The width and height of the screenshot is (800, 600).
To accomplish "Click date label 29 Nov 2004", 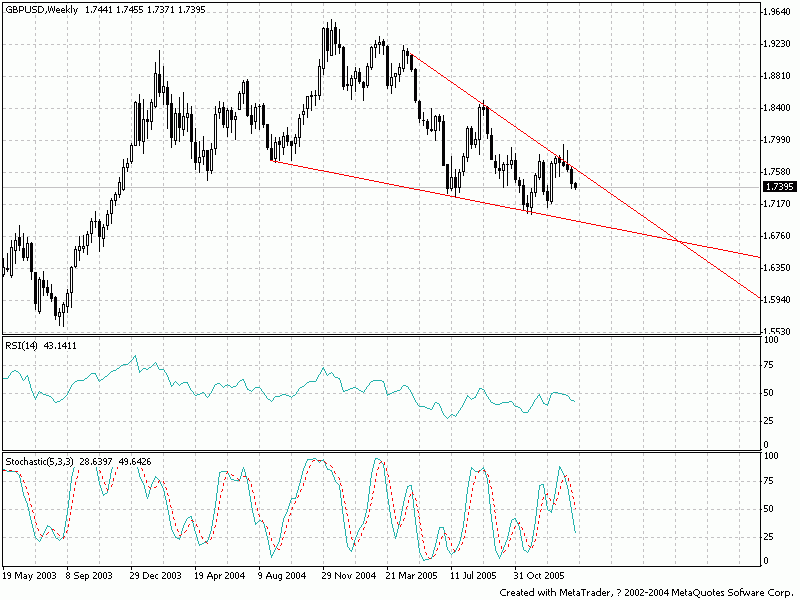I will point(348,576).
